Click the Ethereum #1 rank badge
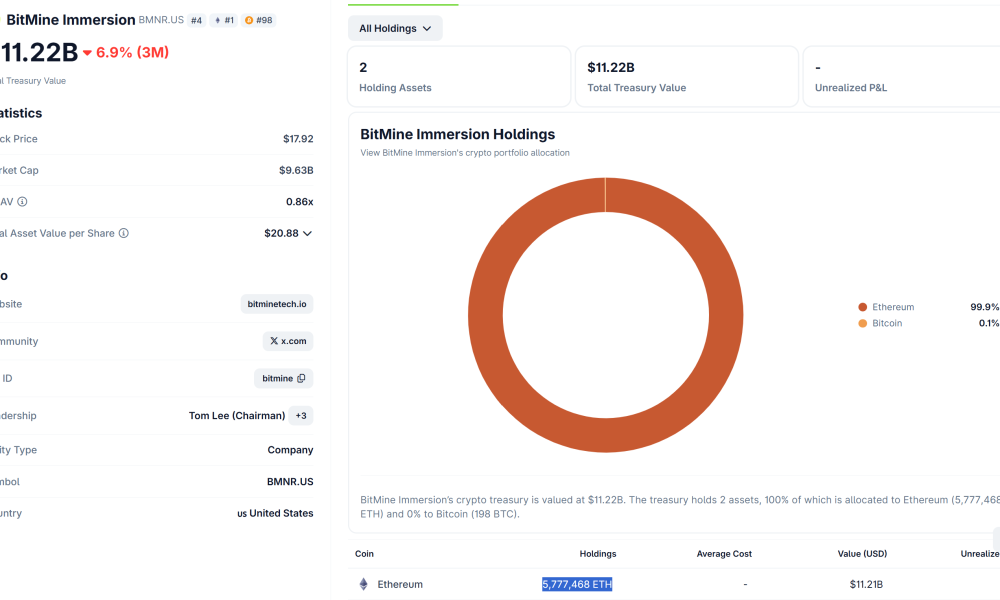Viewport: 1000px width, 600px height. (224, 20)
